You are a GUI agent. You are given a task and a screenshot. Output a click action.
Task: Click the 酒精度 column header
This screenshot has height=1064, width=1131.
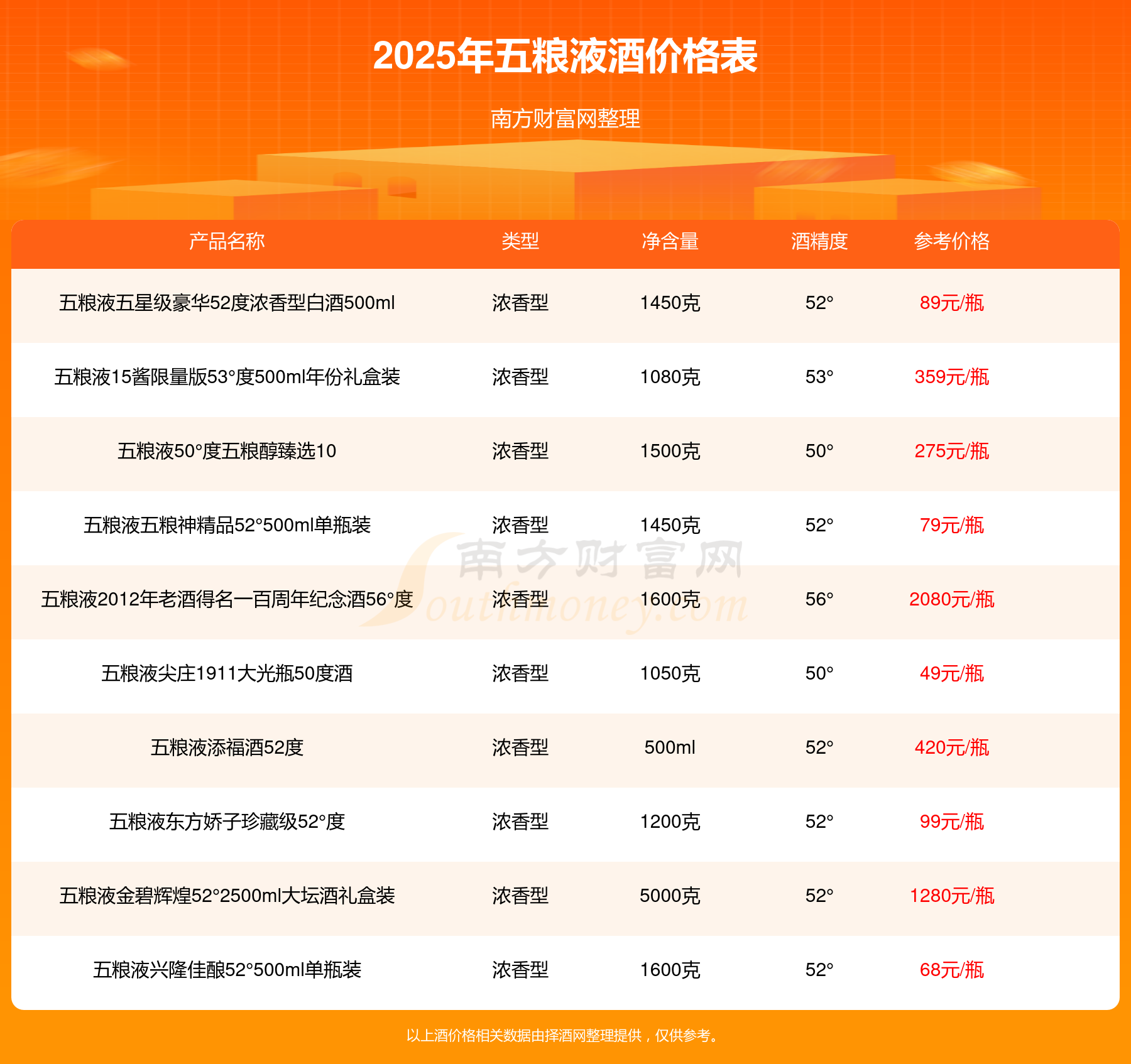819,241
